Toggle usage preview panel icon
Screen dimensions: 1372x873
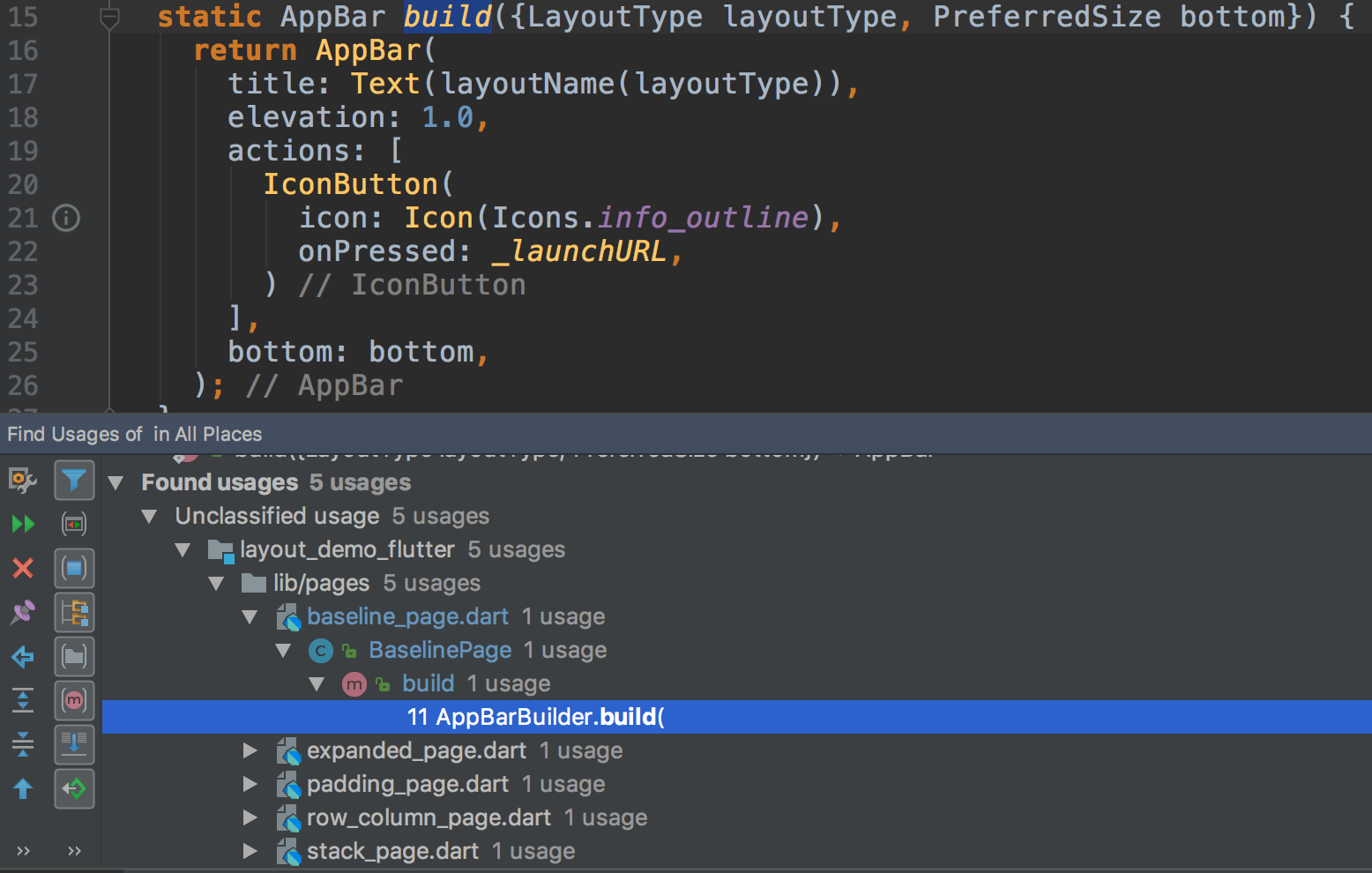(x=74, y=789)
